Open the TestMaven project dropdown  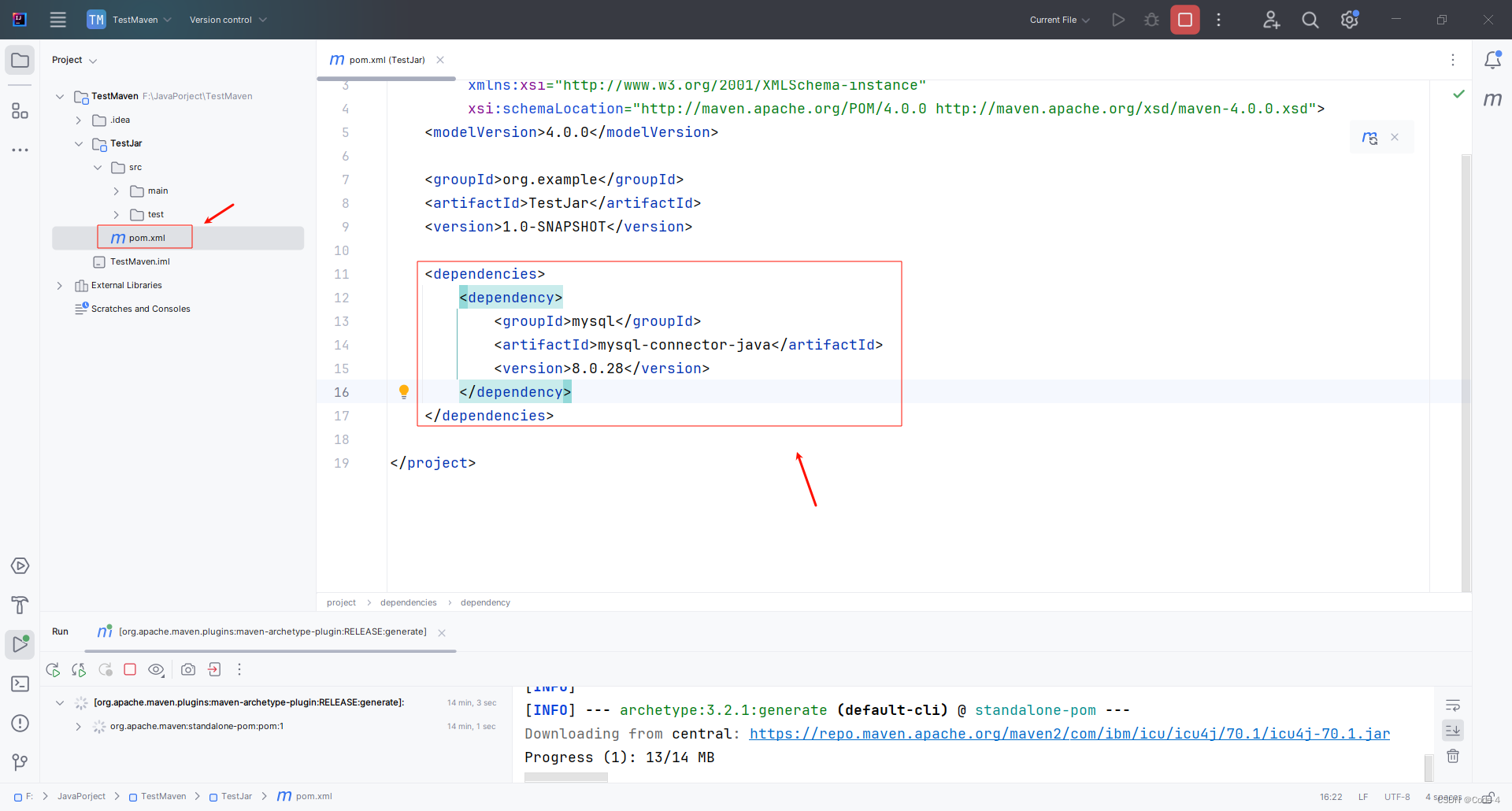[x=129, y=20]
